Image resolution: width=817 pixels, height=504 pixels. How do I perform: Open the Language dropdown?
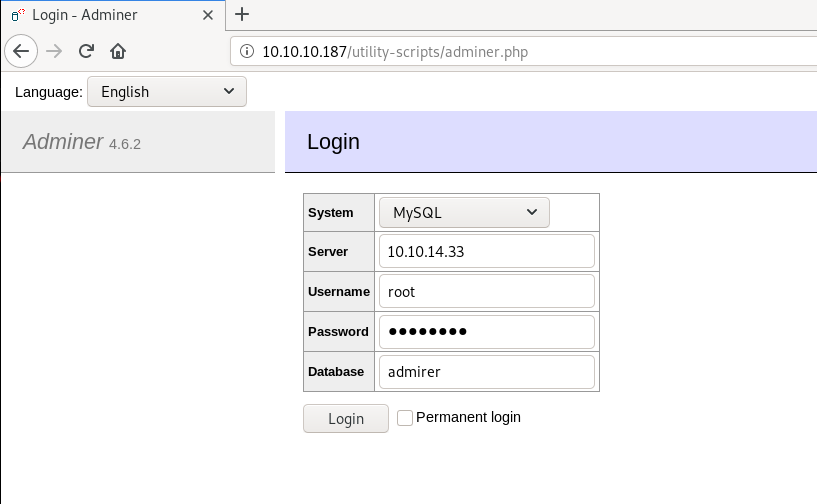point(166,92)
